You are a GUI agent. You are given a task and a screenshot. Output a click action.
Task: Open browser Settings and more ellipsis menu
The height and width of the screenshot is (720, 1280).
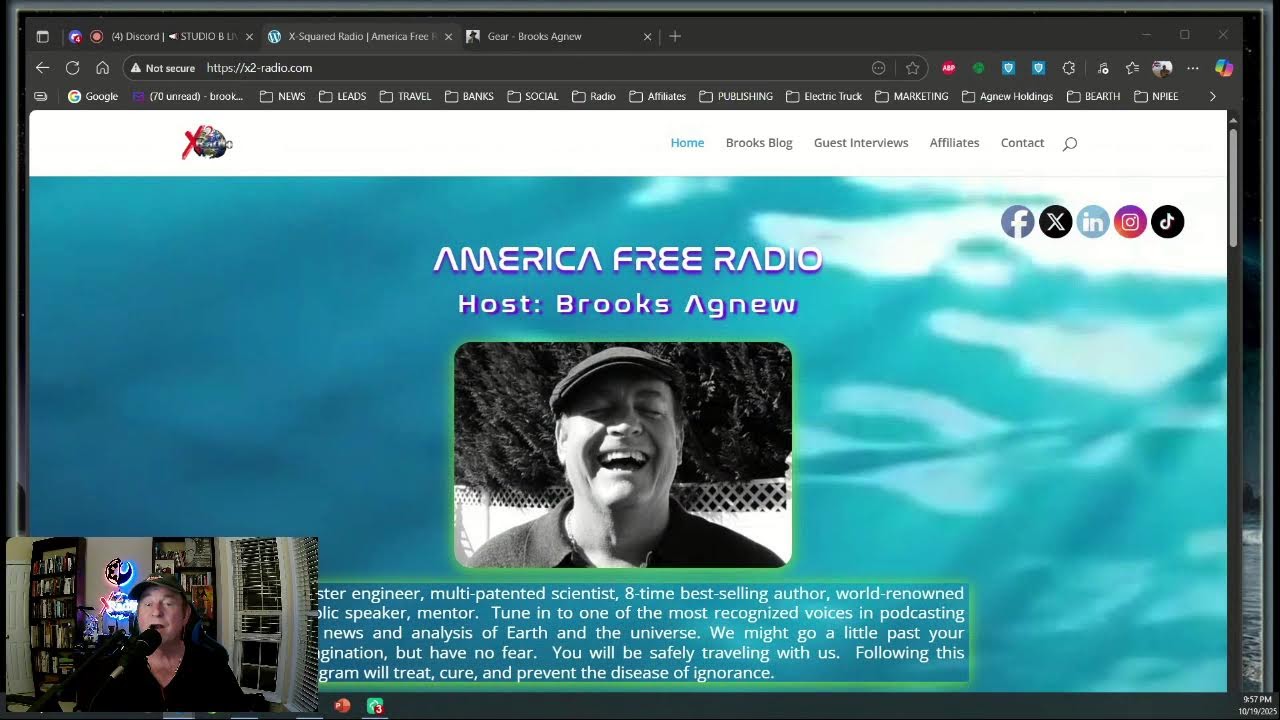point(1193,68)
